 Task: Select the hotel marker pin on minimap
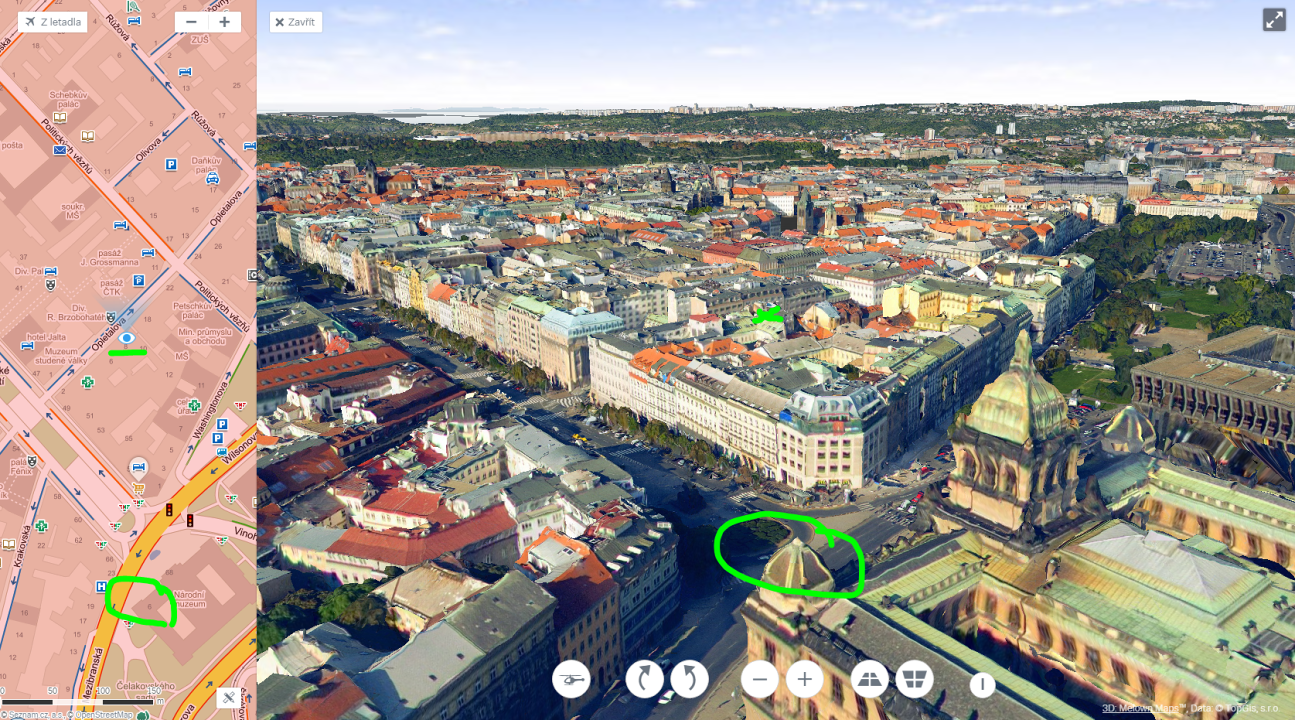139,467
